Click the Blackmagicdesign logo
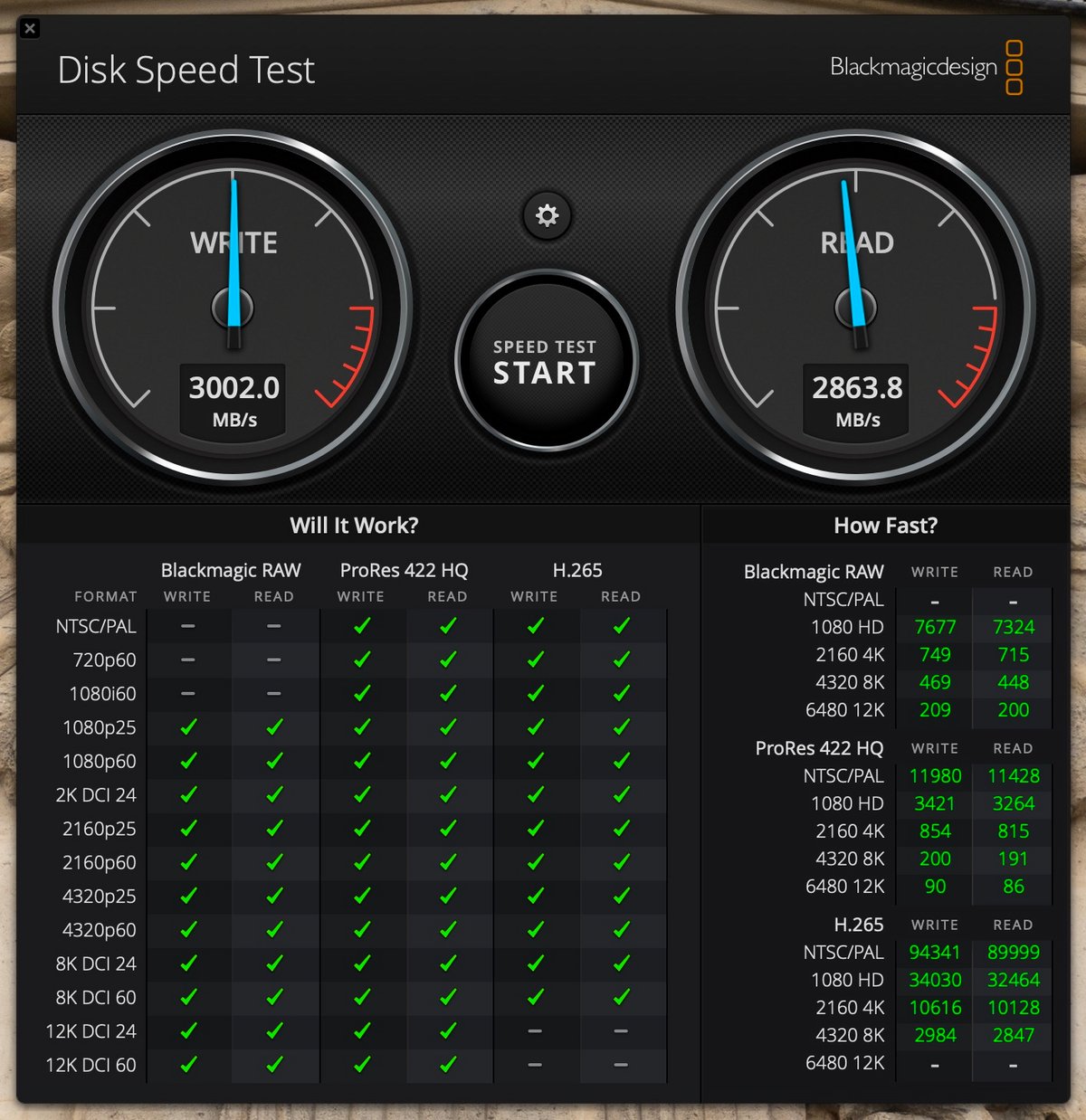This screenshot has width=1086, height=1120. [x=927, y=67]
